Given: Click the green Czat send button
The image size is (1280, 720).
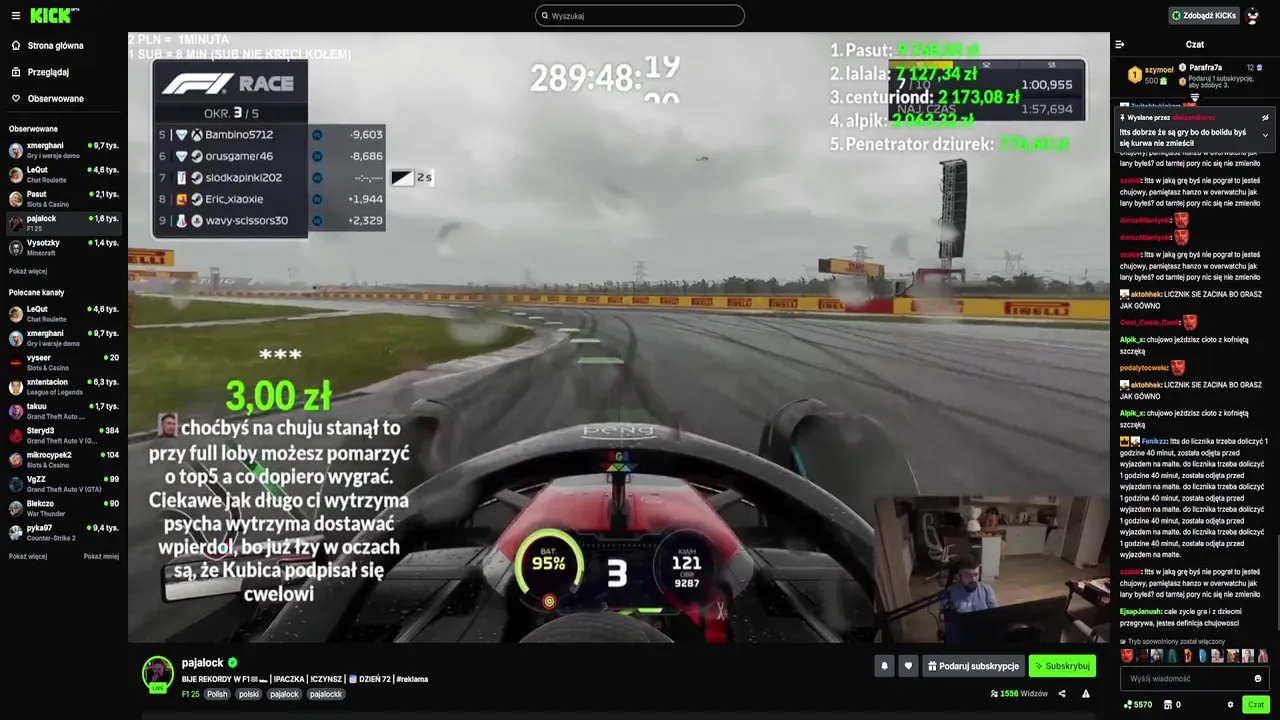Looking at the screenshot, I should click(1256, 705).
